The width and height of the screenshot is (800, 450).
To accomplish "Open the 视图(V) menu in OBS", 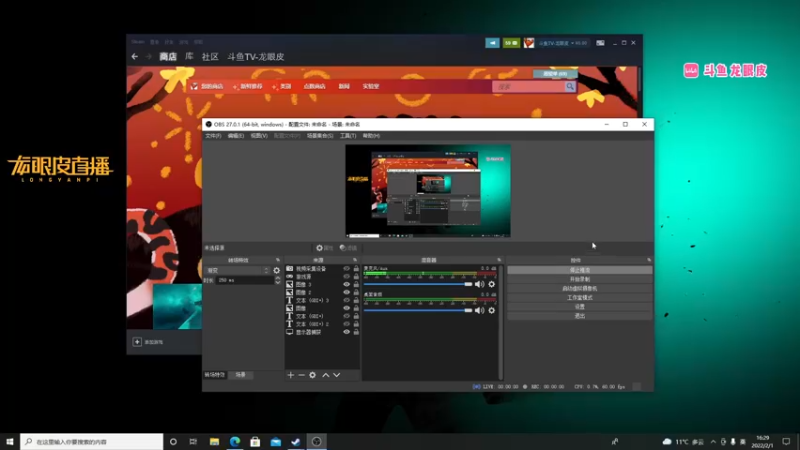I will [259, 136].
